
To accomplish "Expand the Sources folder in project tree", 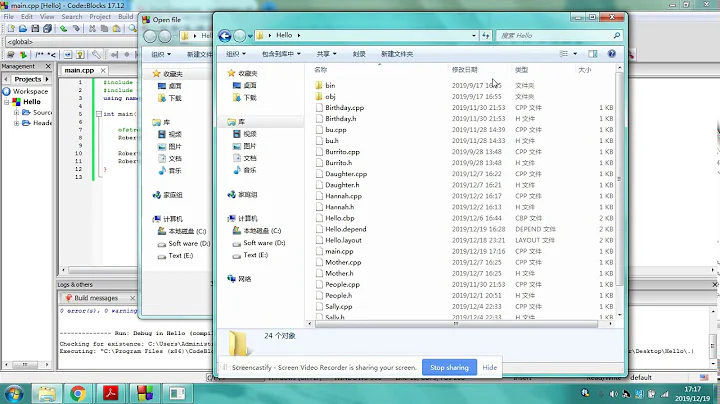I will (16, 112).
